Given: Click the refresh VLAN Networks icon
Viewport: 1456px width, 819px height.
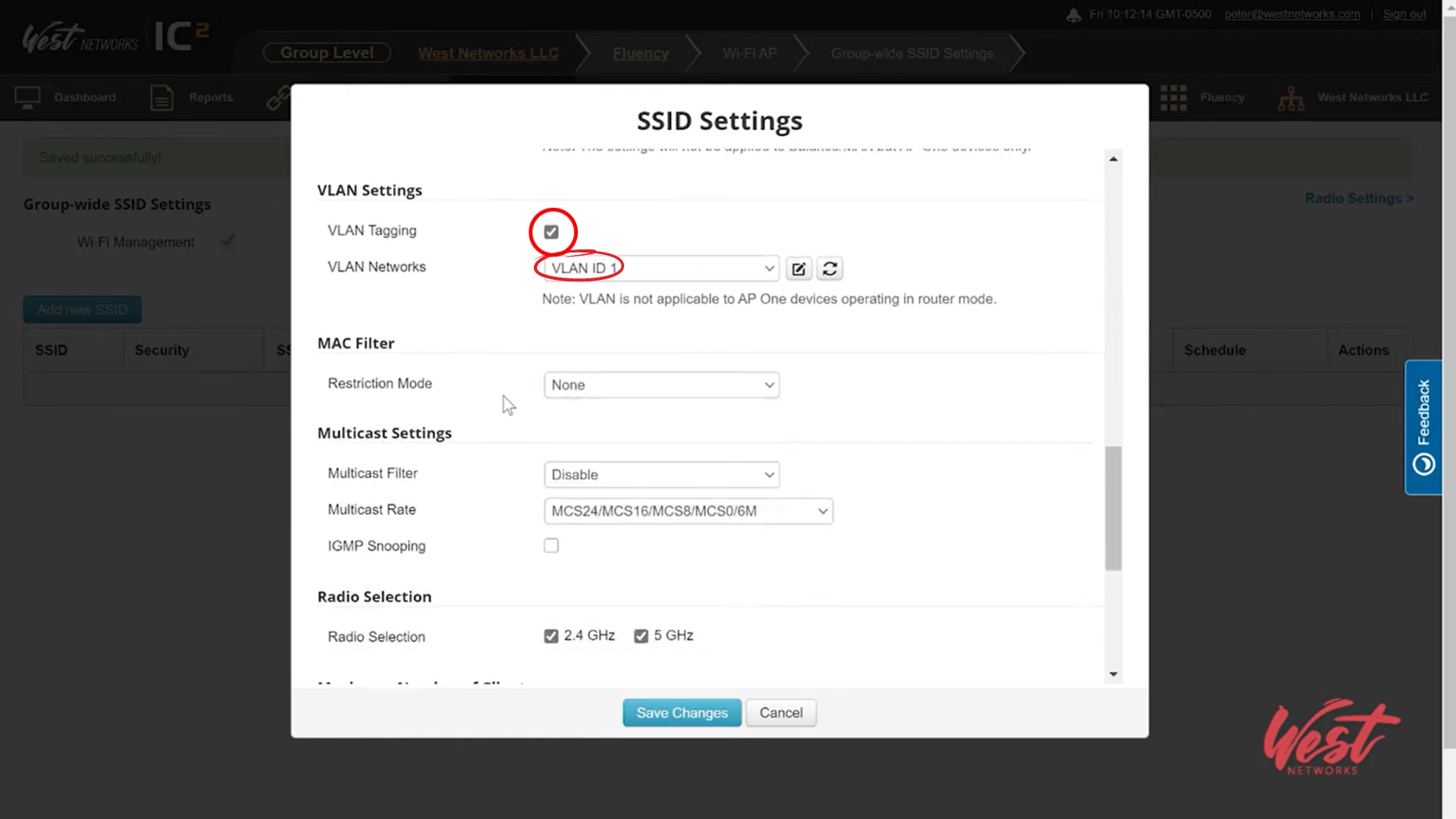Looking at the screenshot, I should point(830,268).
